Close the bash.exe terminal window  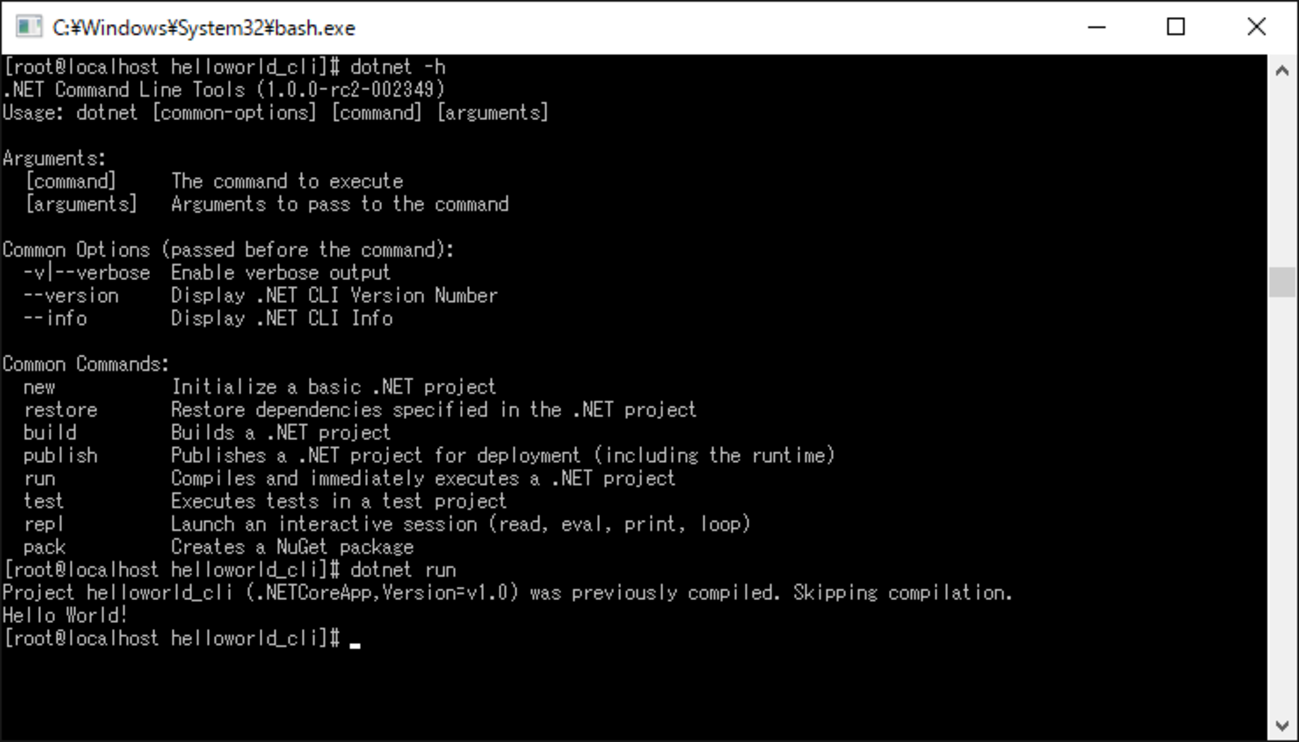1256,27
